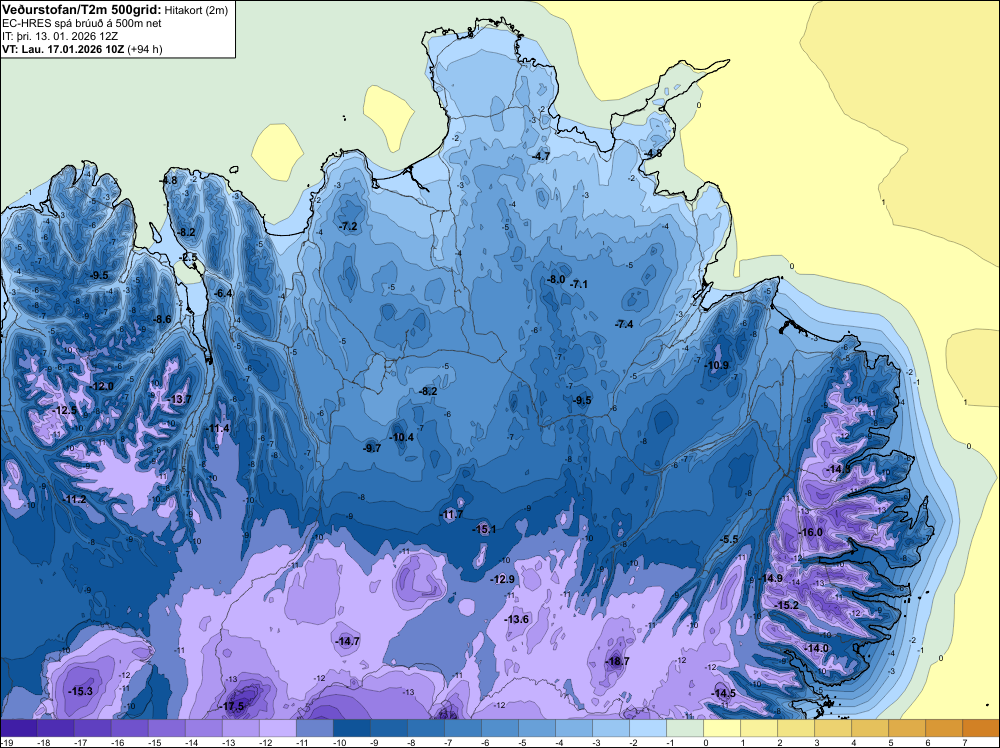Screen dimensions: 1000x748
Task: Select color scale swatch between 3 and 4
Action: (832, 728)
